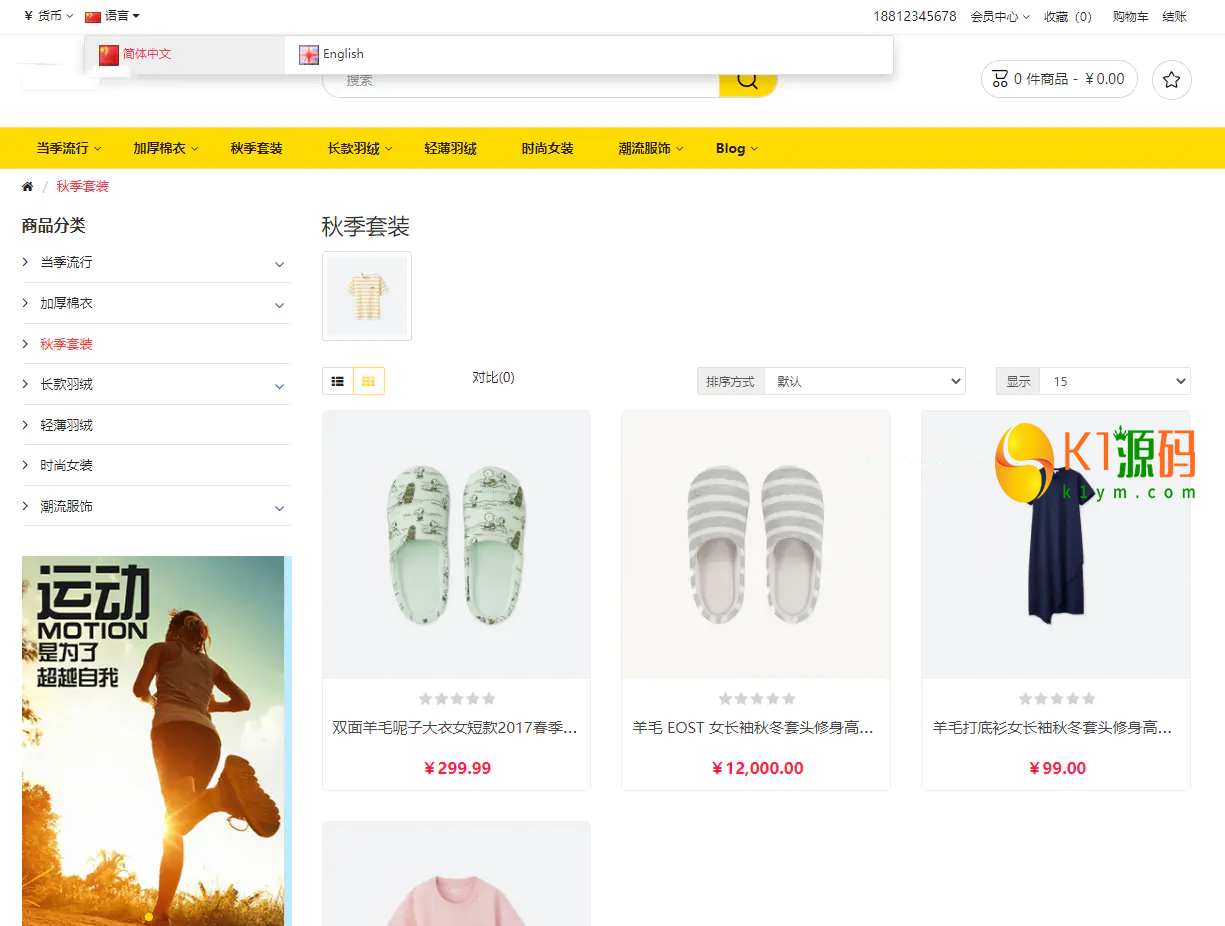Click the ¥99.00 price

1057,769
